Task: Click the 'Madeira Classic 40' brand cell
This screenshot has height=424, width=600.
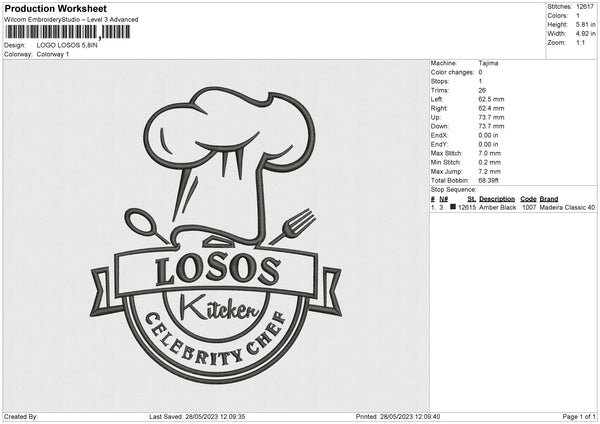Action: click(x=567, y=207)
